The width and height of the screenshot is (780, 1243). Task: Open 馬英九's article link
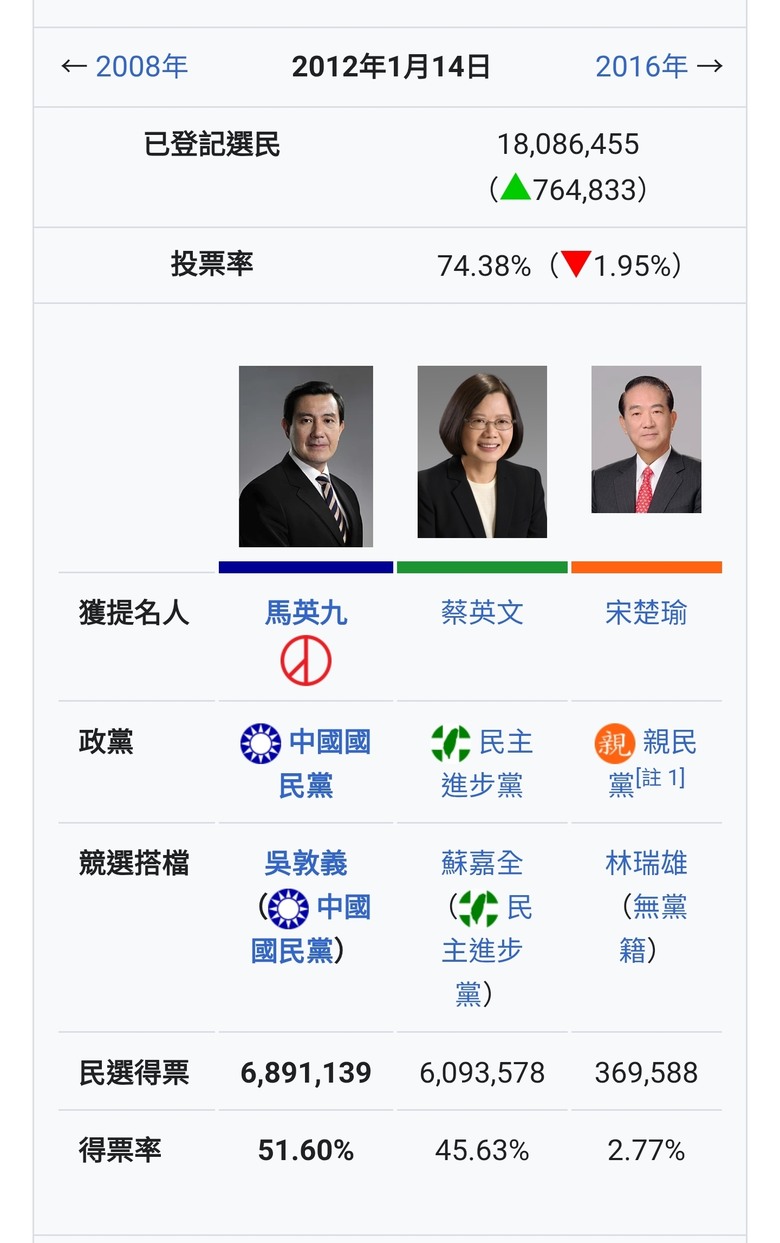point(306,612)
